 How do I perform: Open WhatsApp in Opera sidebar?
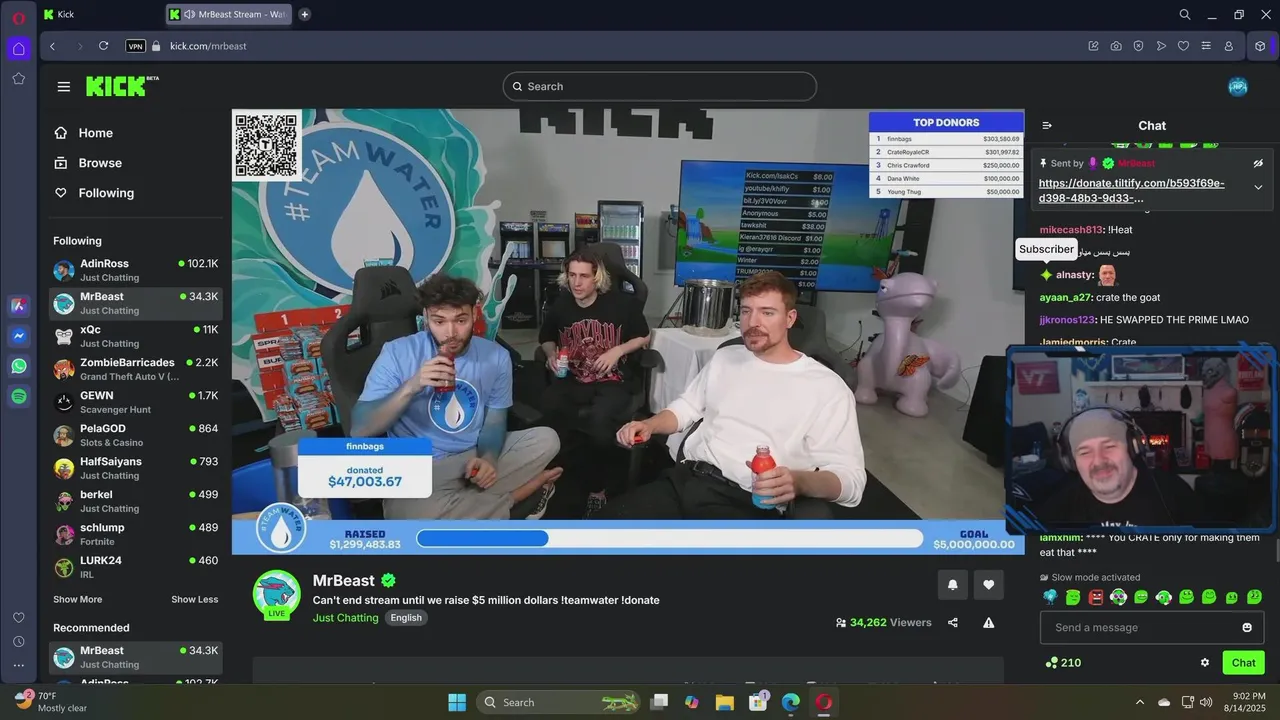(x=19, y=366)
